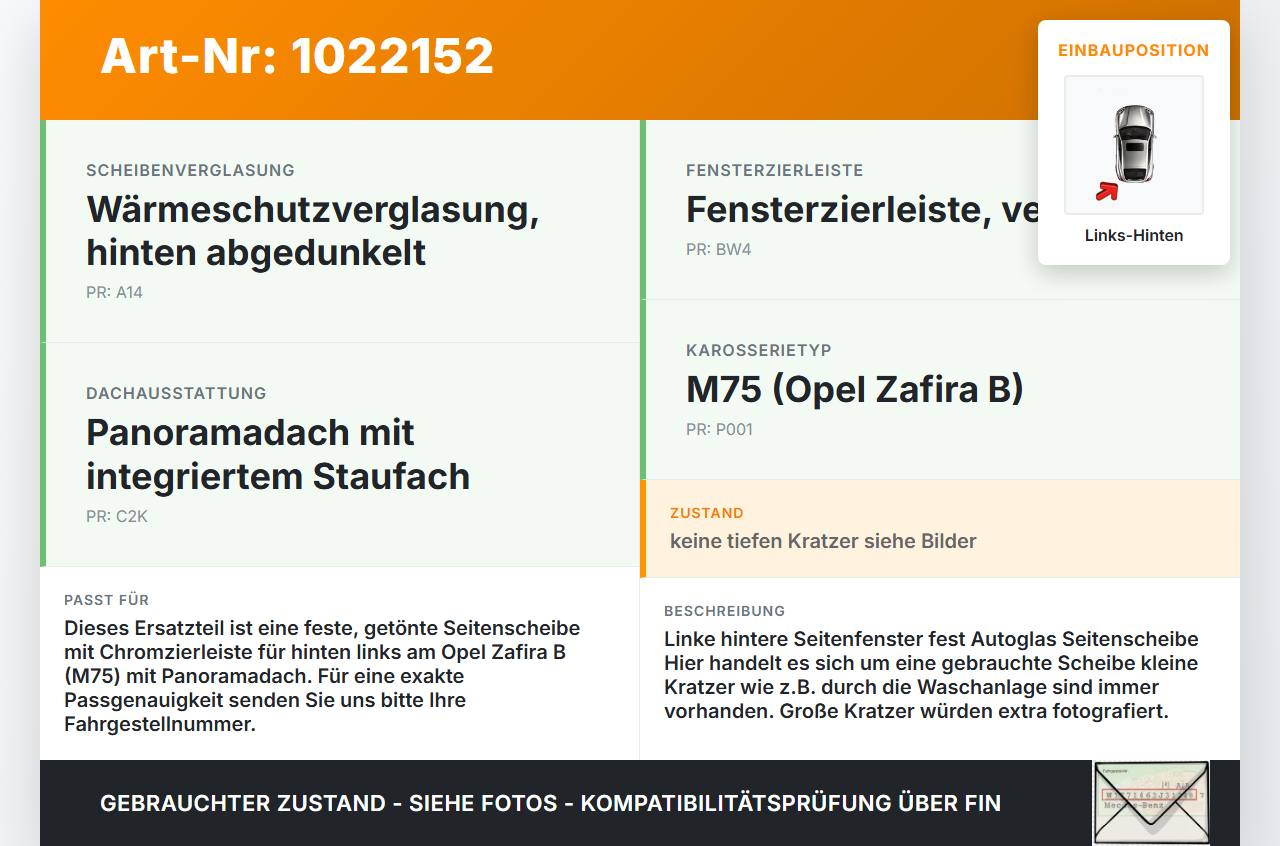
Task: Expand the KAROSSERIETYP M75 section
Action: point(854,390)
